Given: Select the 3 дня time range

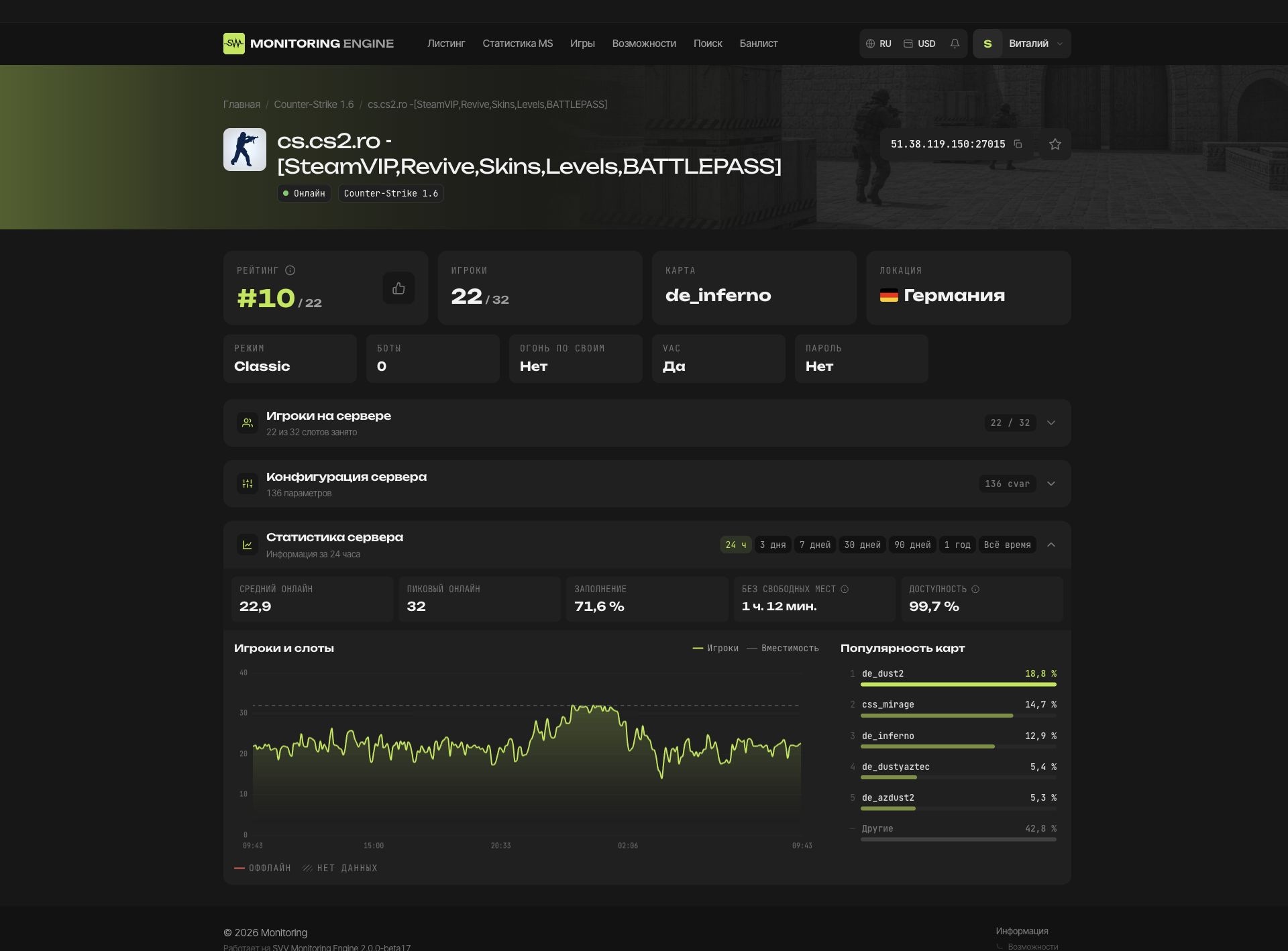Looking at the screenshot, I should pos(773,545).
